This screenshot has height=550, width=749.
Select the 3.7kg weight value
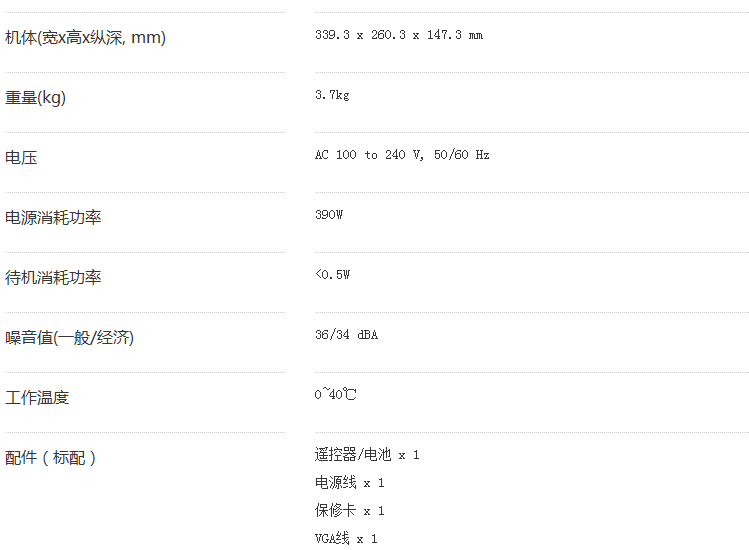pyautogui.click(x=332, y=95)
